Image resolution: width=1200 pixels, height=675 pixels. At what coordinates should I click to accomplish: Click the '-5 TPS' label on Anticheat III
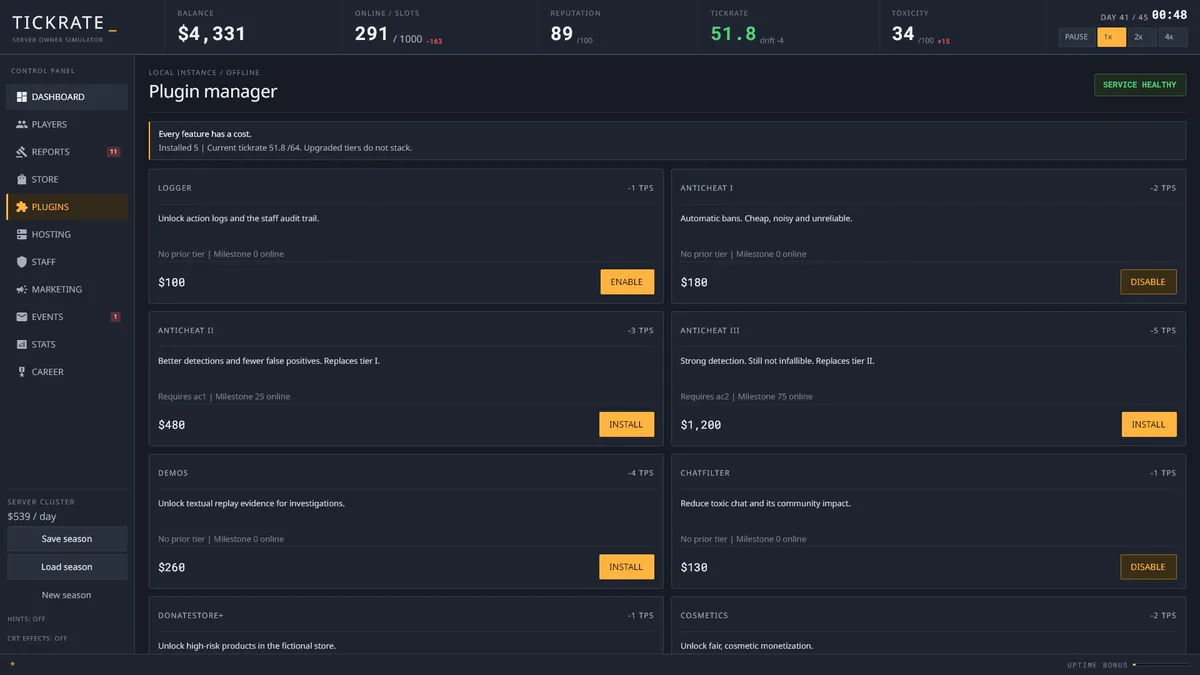tap(1162, 330)
